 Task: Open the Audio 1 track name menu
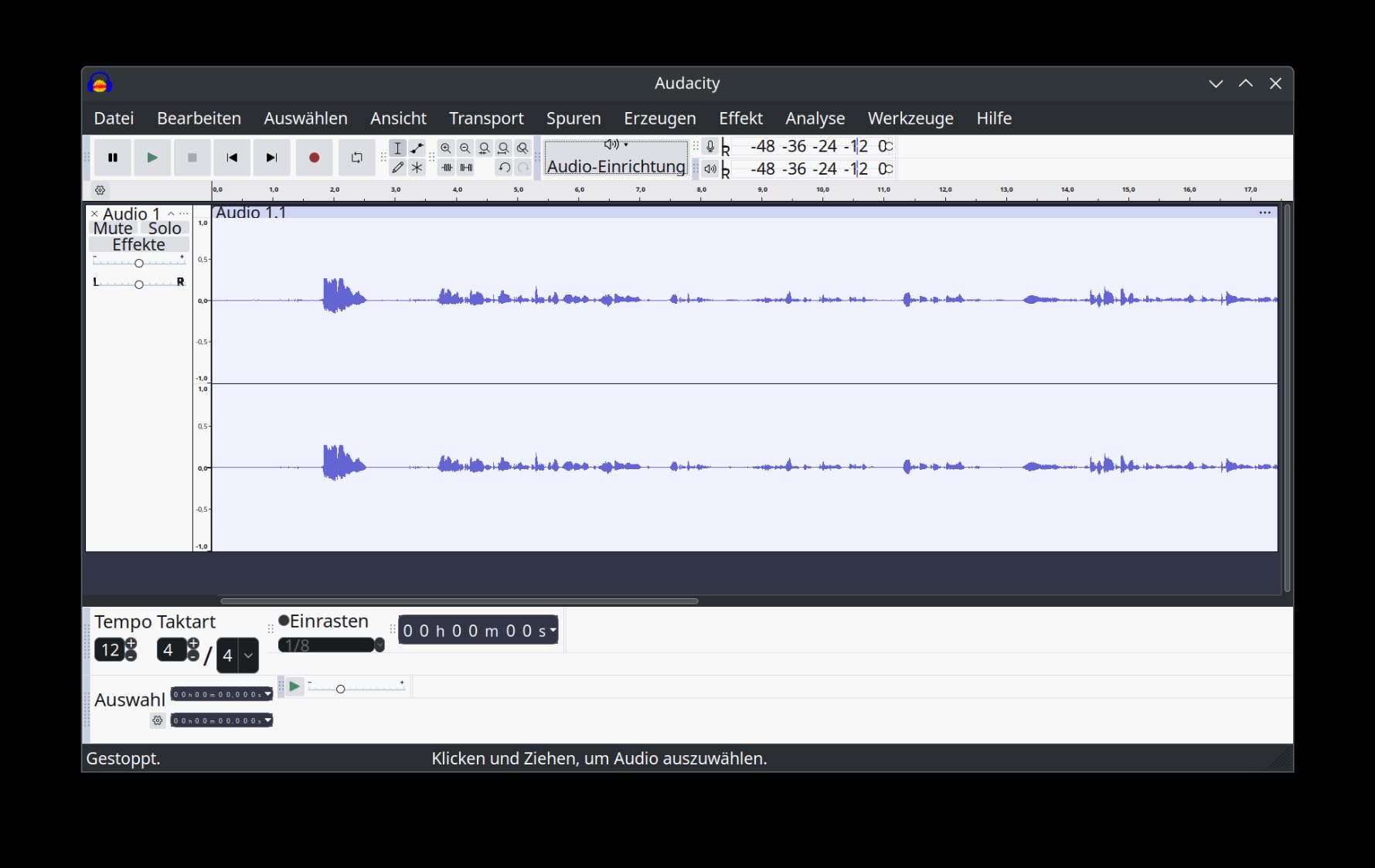tap(131, 214)
